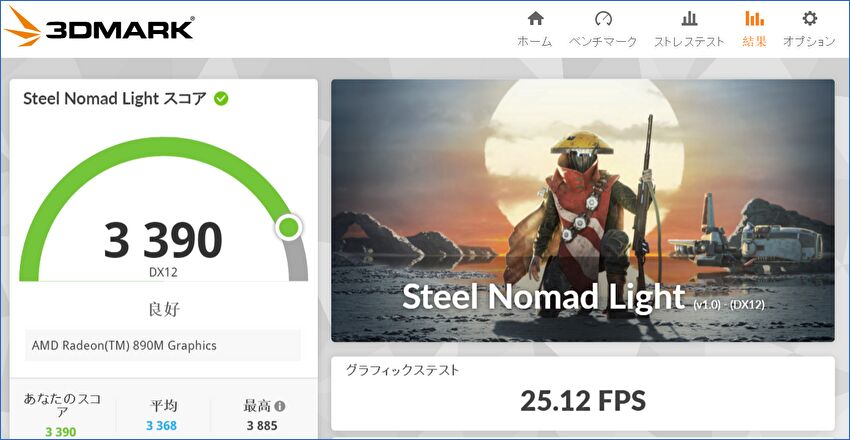Go to the ホーム home icon
Image resolution: width=850 pixels, height=440 pixels.
(535, 18)
